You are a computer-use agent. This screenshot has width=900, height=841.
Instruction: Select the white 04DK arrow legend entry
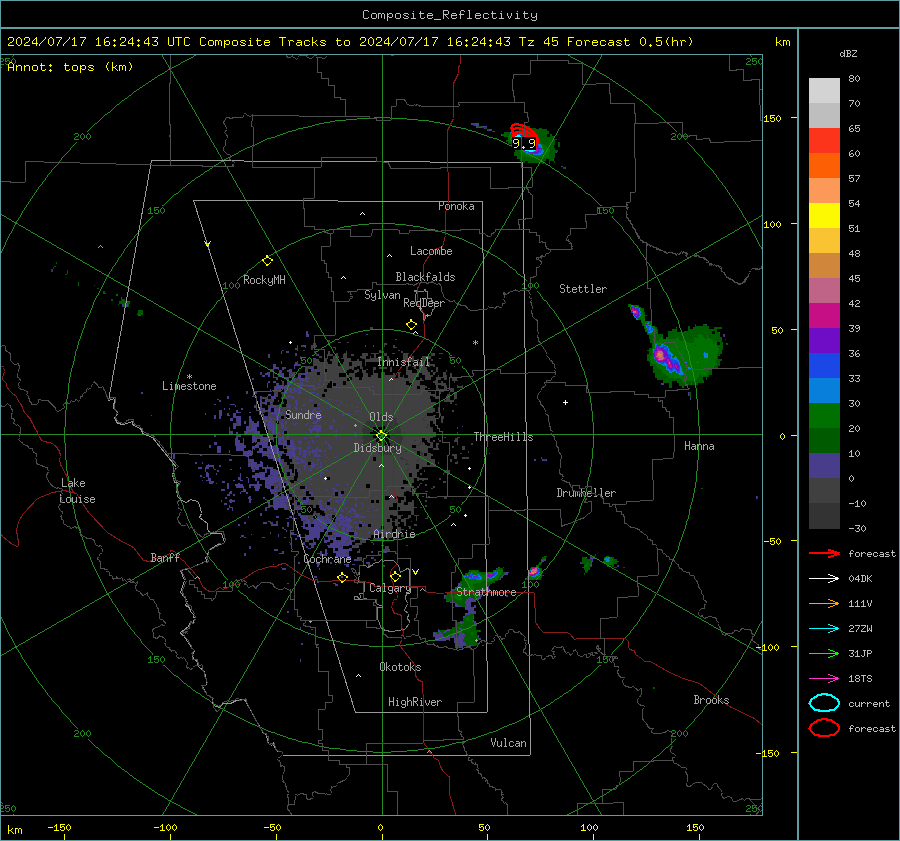[824, 579]
